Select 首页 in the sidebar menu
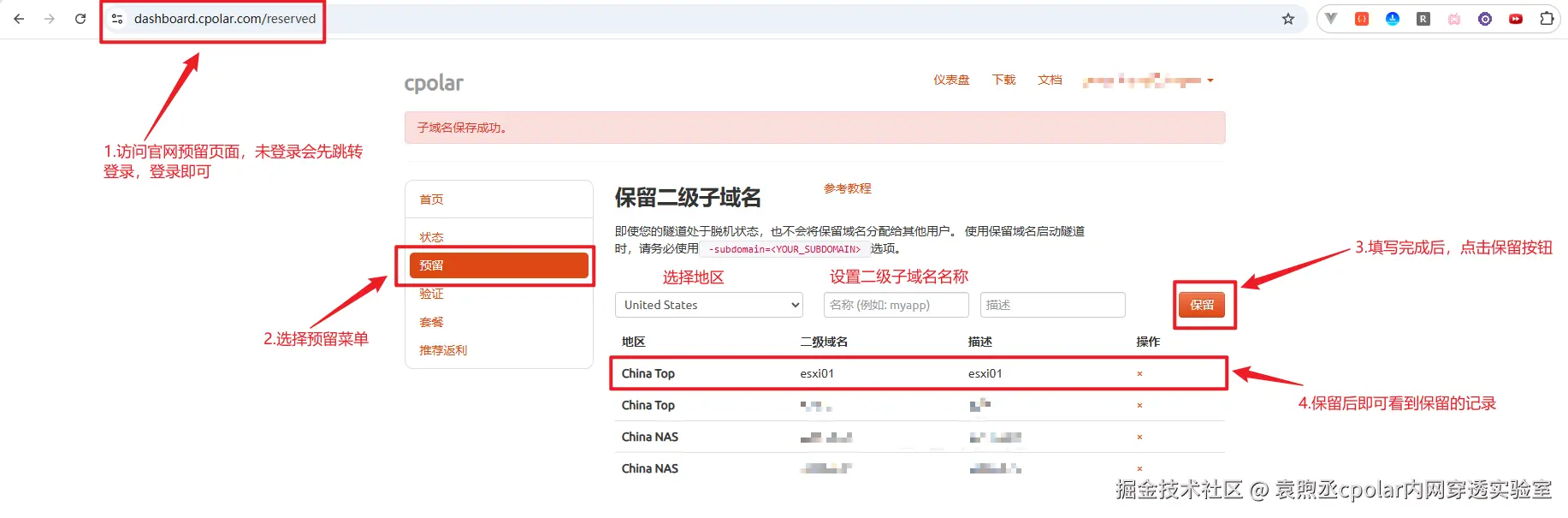 click(x=431, y=199)
